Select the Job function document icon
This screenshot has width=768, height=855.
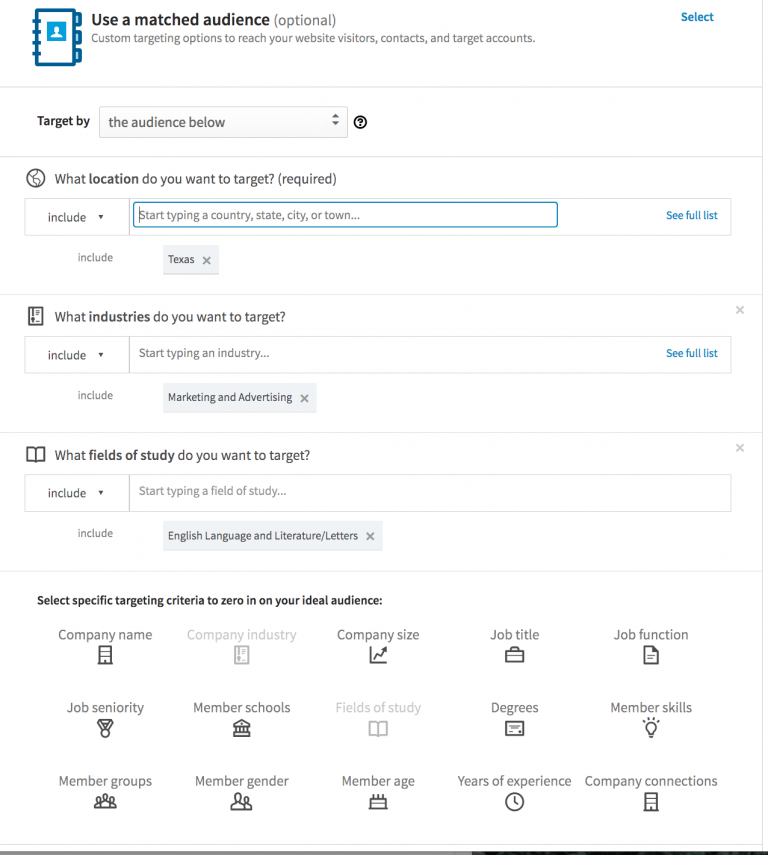coord(650,654)
